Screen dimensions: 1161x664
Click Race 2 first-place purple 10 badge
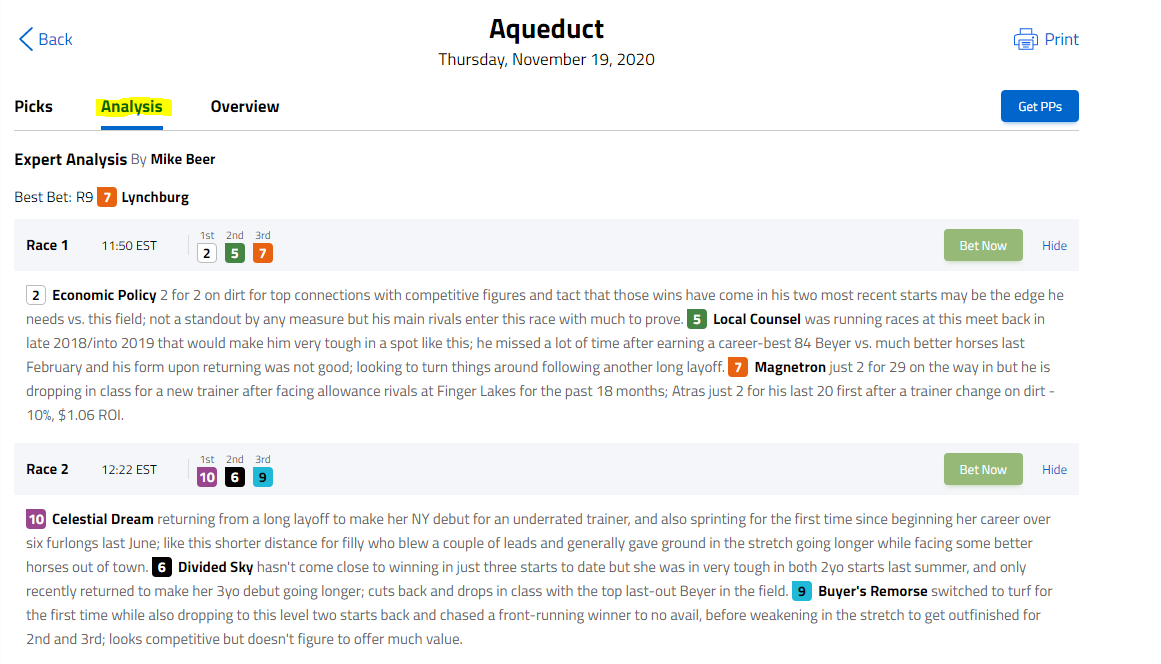(207, 477)
